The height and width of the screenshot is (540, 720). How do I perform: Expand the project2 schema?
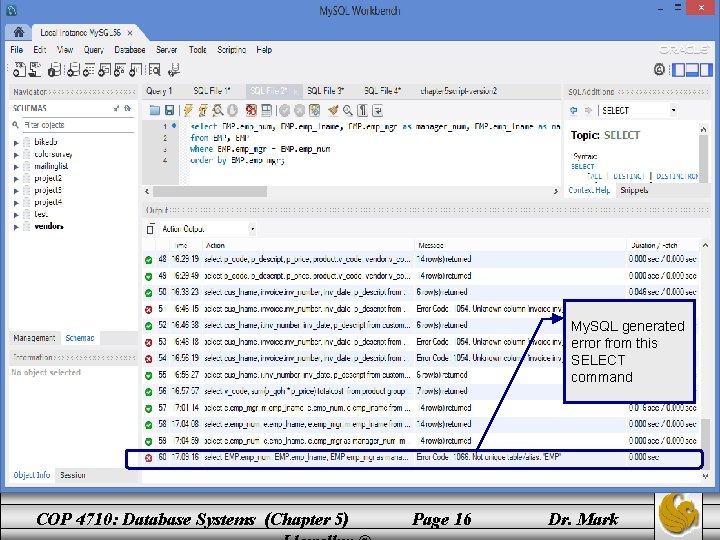coord(16,179)
